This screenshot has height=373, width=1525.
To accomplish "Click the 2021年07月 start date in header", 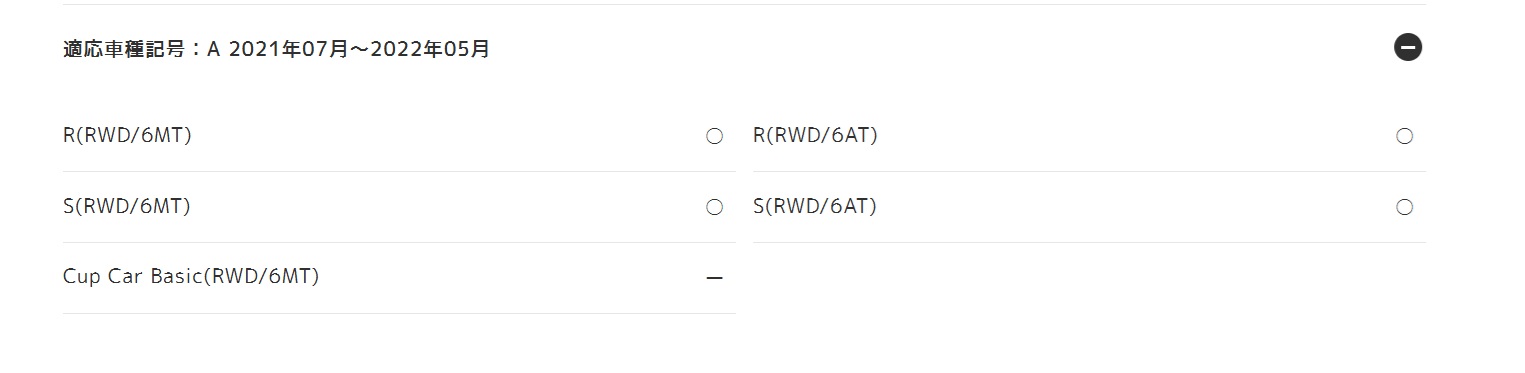I will pos(288,49).
